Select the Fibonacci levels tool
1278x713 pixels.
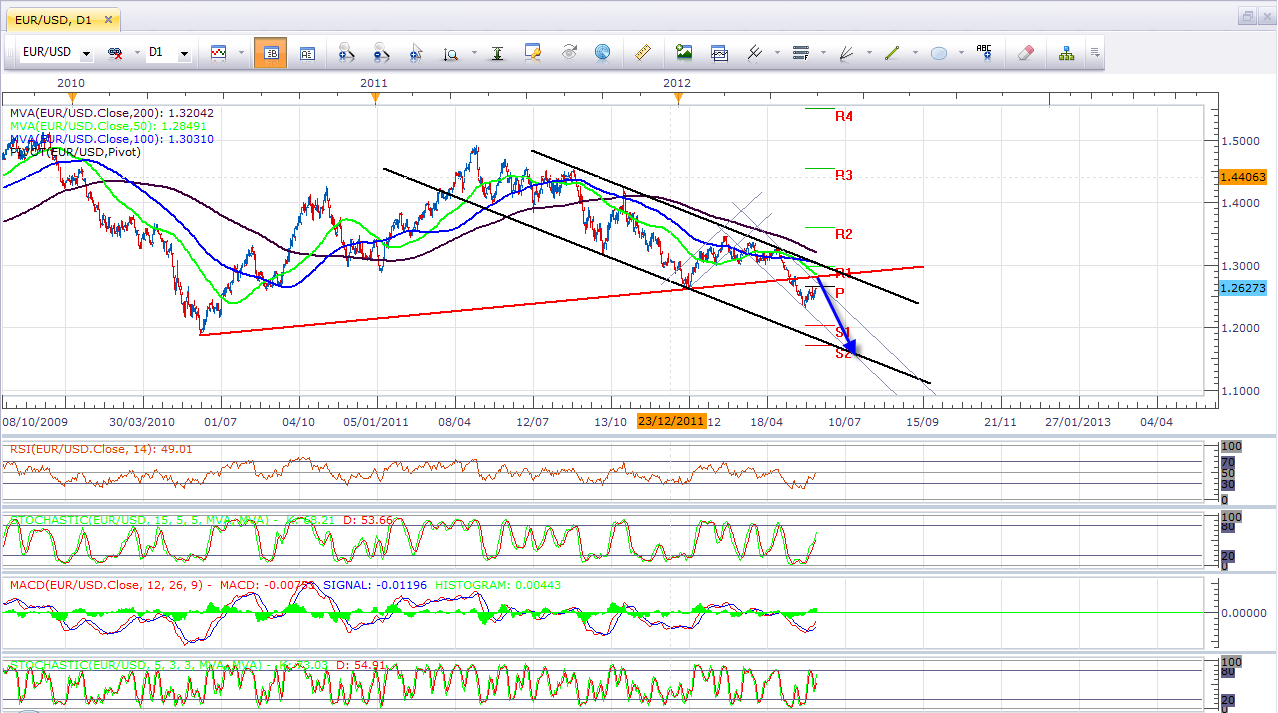800,53
